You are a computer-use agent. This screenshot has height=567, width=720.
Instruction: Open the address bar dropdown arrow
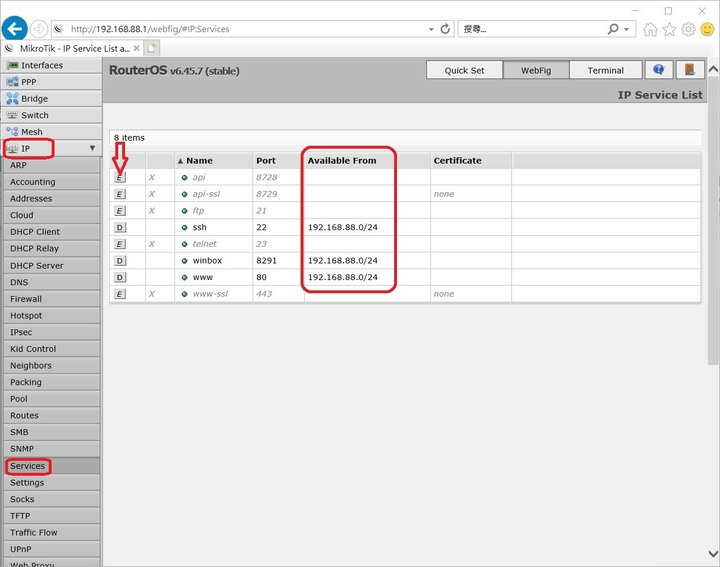(431, 29)
